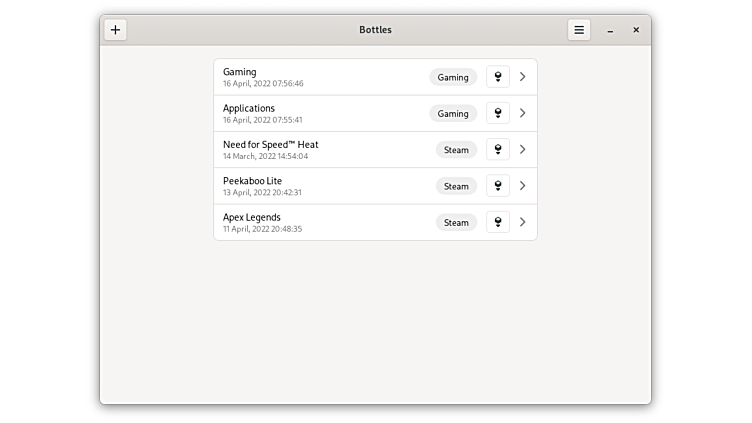Viewport: 752px width, 423px height.
Task: Click the run-executable icon for Peekaboo Lite
Action: pos(498,186)
